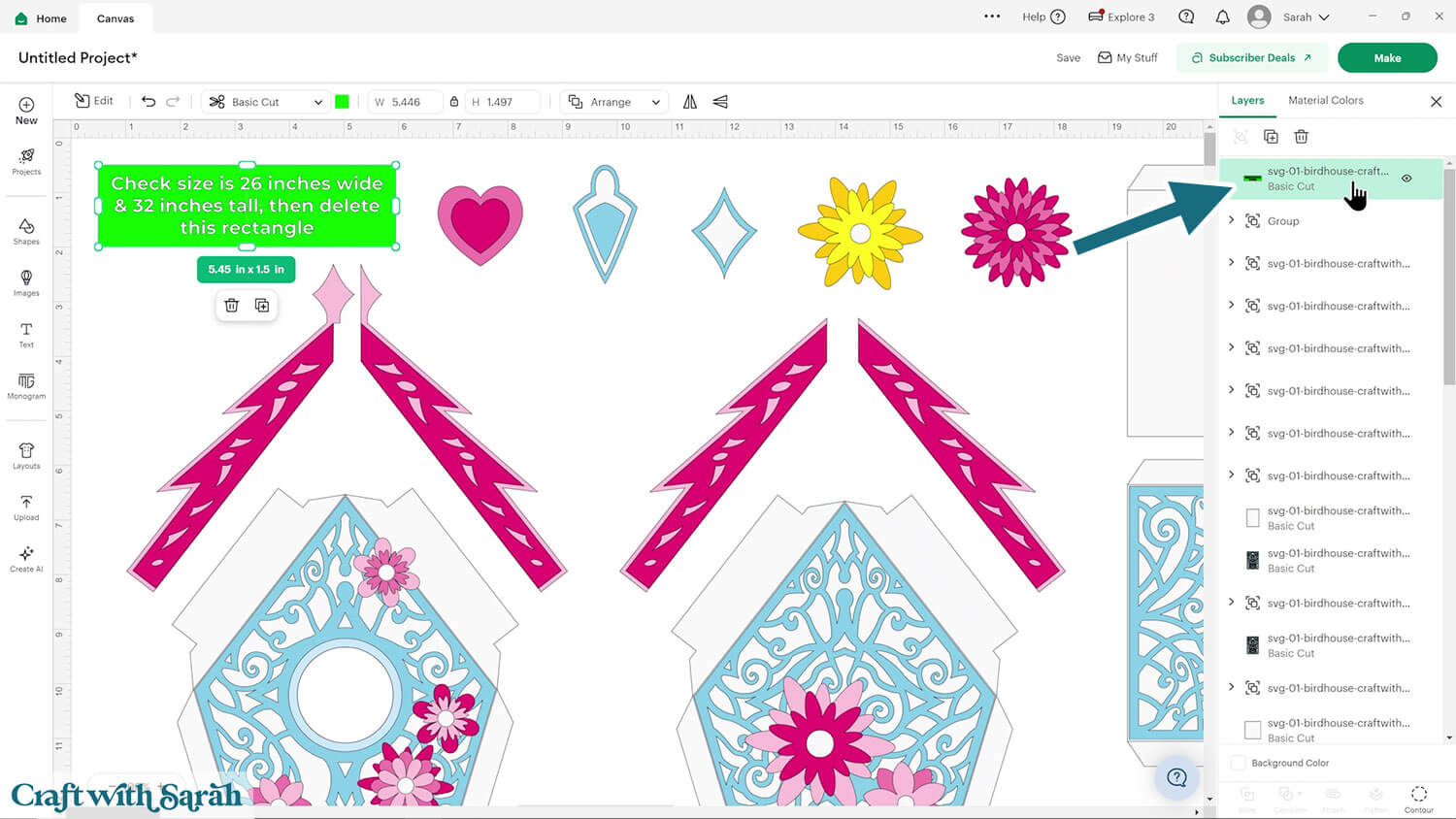Screen dimensions: 1456x819
Task: Select the Text tool
Action: tap(26, 335)
